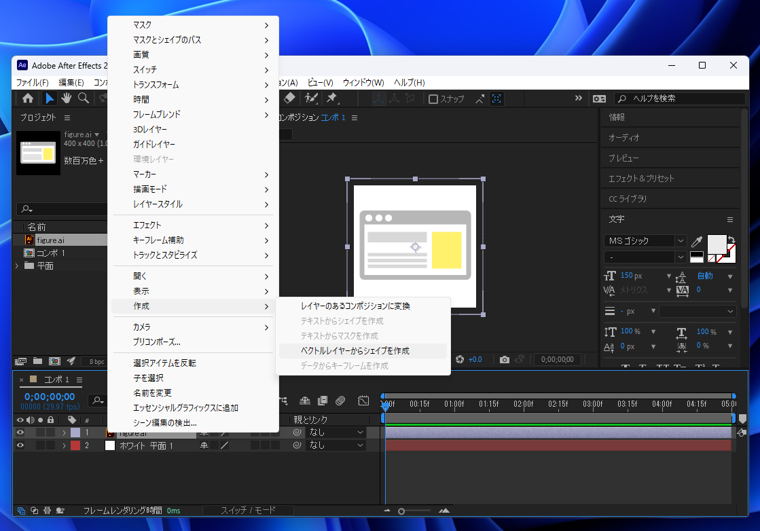Screen dimensions: 760x531
Task: Click the blue snap bounding-box icon
Action: click(497, 99)
